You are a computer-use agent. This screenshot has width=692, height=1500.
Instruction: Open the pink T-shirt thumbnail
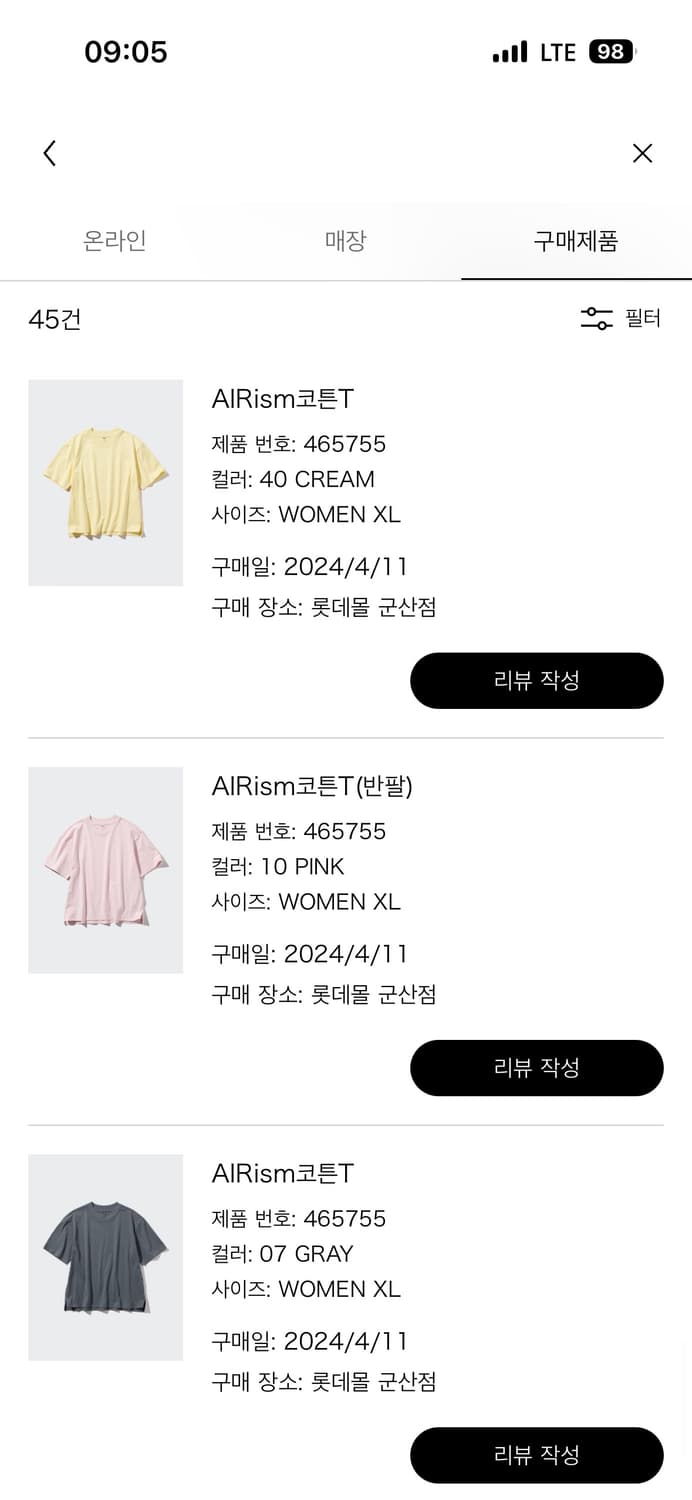pyautogui.click(x=106, y=870)
